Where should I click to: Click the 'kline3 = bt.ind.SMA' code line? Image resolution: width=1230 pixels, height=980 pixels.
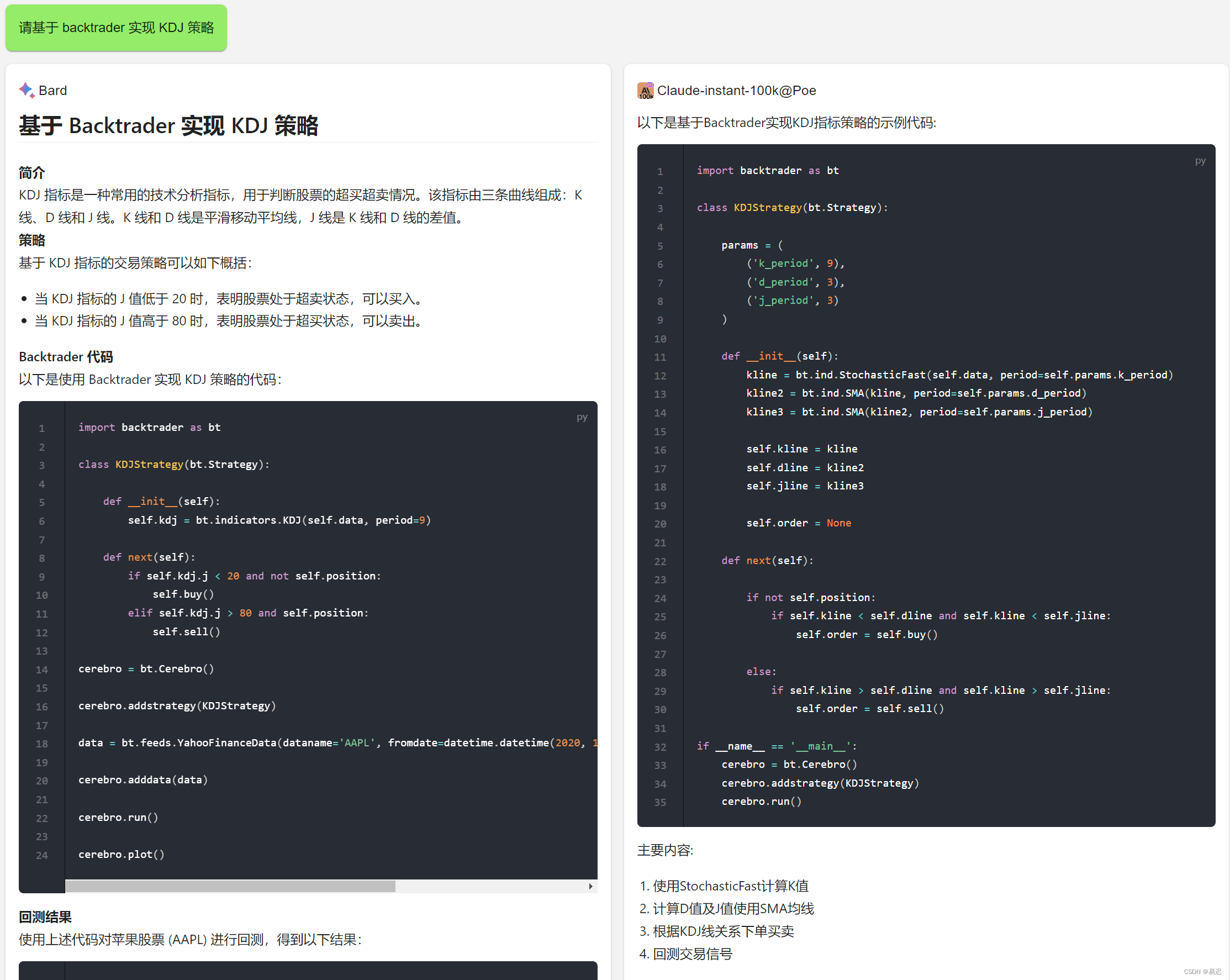919,412
